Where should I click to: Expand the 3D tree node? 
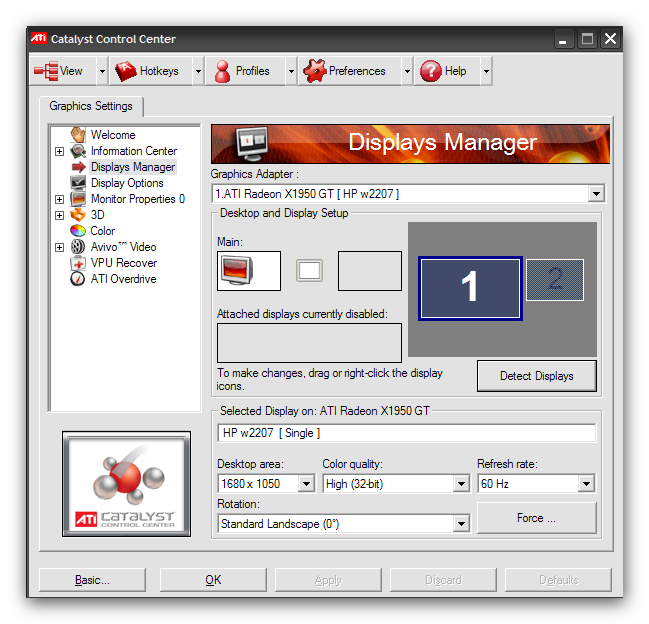pyautogui.click(x=60, y=215)
